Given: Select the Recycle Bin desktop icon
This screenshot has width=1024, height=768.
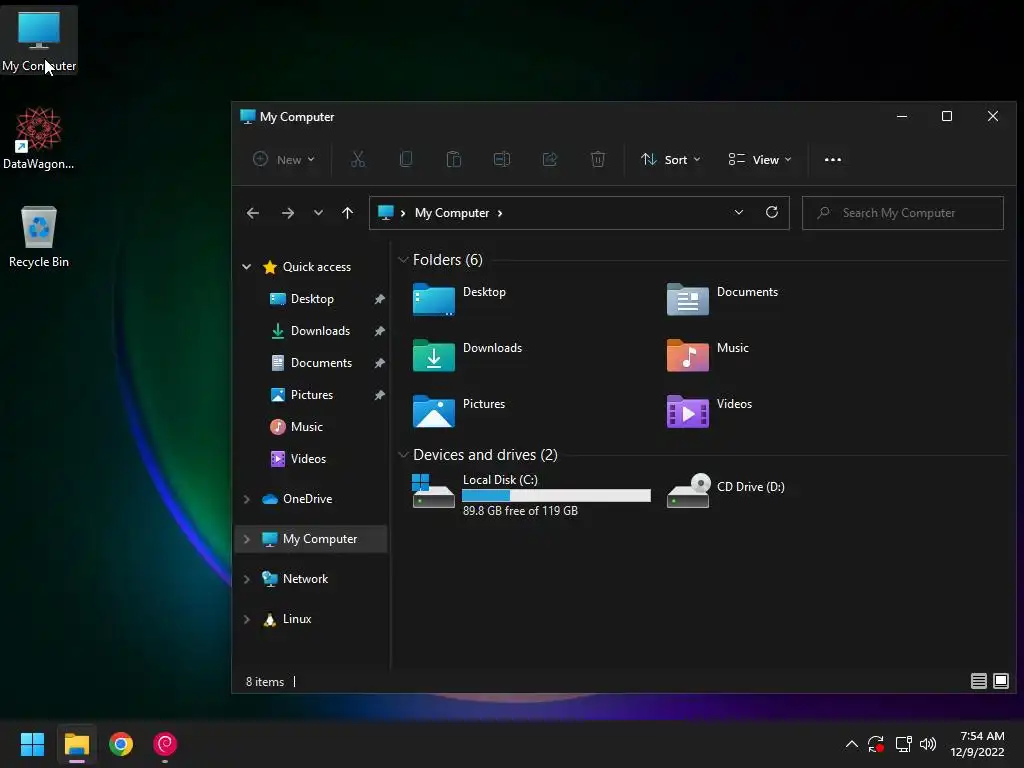Looking at the screenshot, I should 39,236.
